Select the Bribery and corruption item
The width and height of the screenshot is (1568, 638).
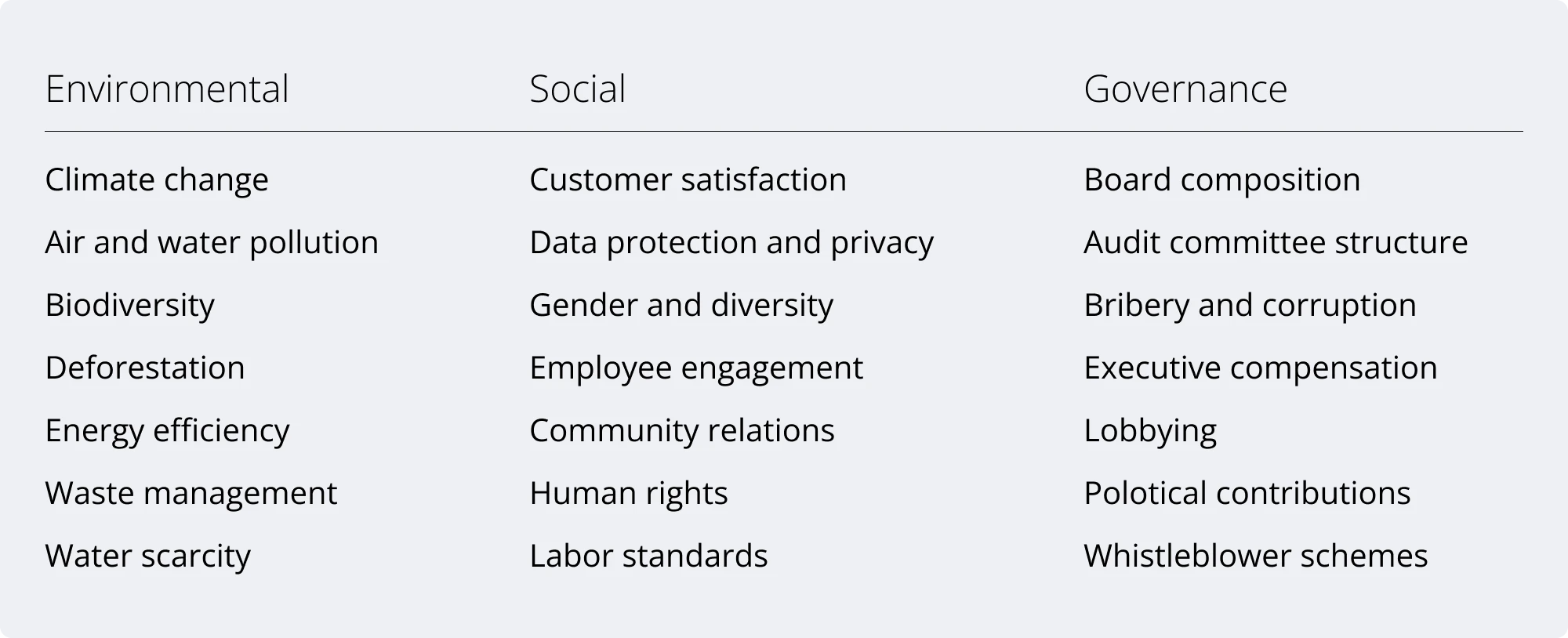tap(1250, 305)
